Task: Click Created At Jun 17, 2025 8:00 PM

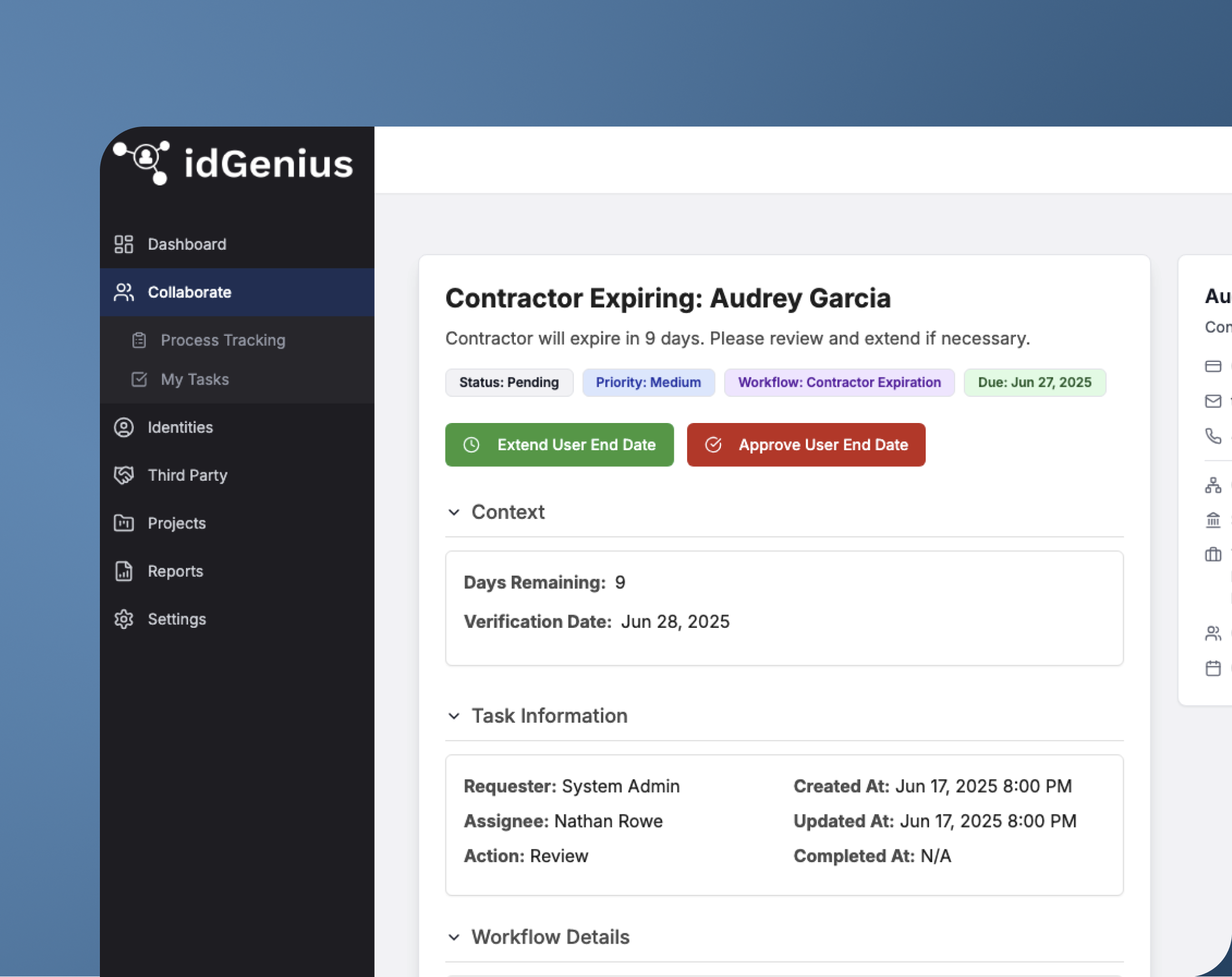Action: 932,787
